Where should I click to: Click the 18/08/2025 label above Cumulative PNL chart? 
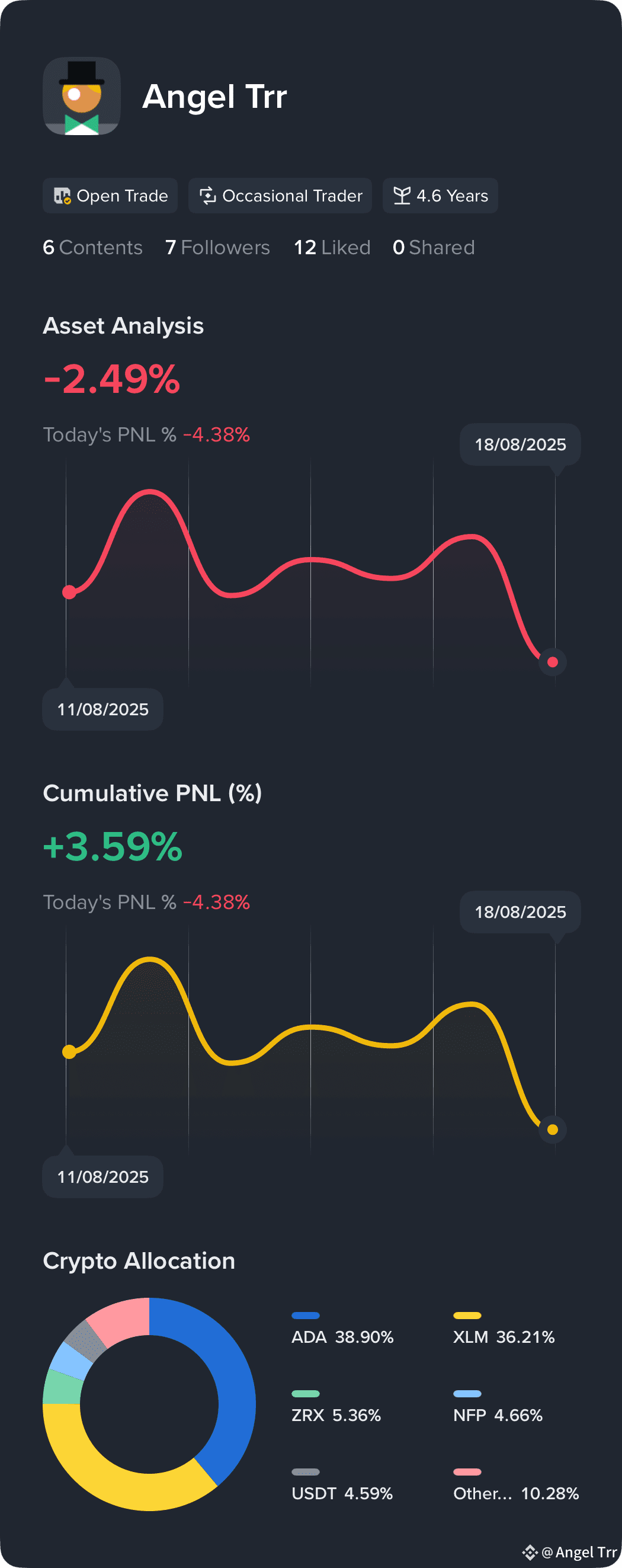pos(520,912)
